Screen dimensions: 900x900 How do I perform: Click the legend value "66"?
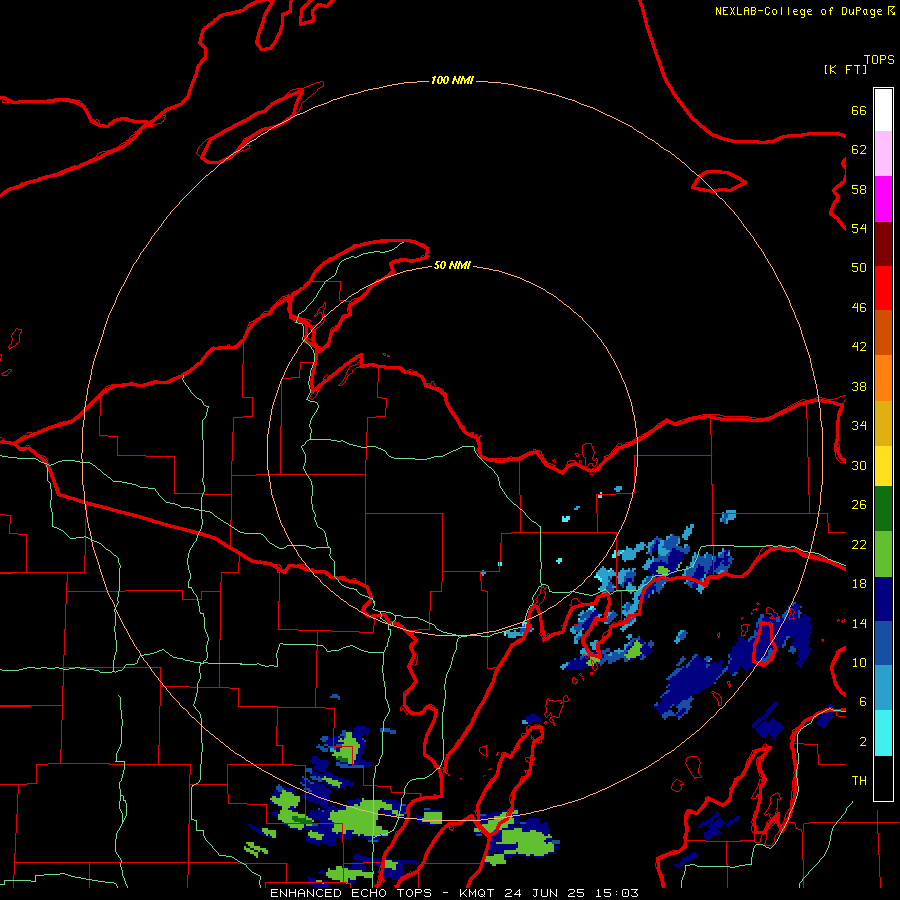859,110
